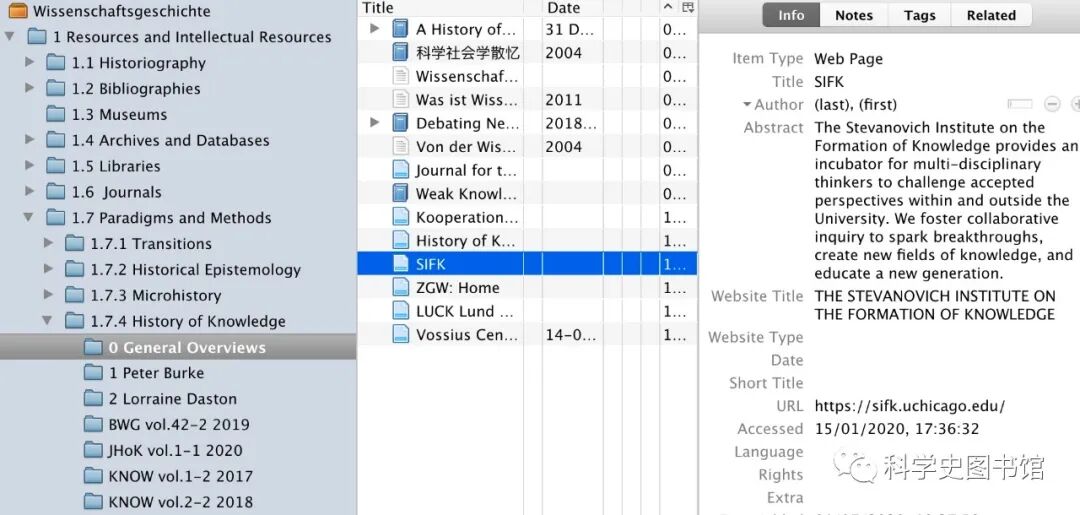Screen dimensions: 1080x515
Task: Expand the 1.7.2 Historical Epistemology collection
Action: click(48, 269)
